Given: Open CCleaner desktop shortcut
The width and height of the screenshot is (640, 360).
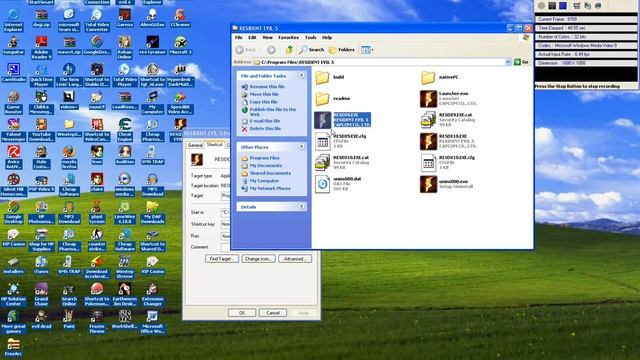Looking at the screenshot, I should (x=180, y=18).
